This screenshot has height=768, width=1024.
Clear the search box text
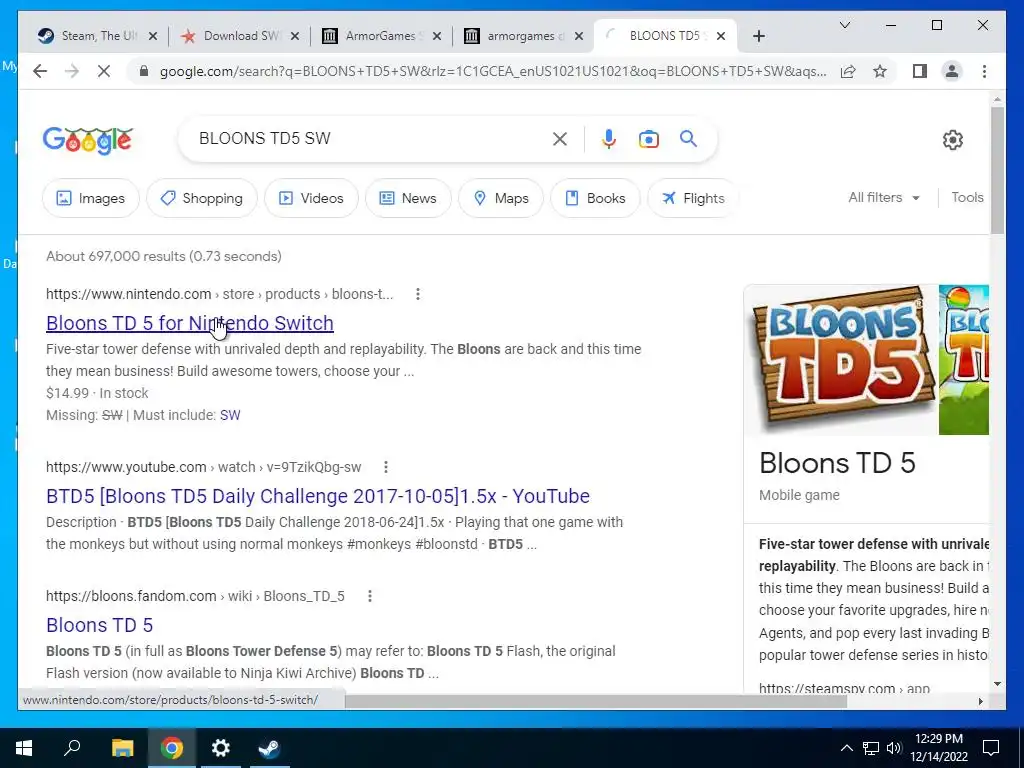click(x=560, y=138)
